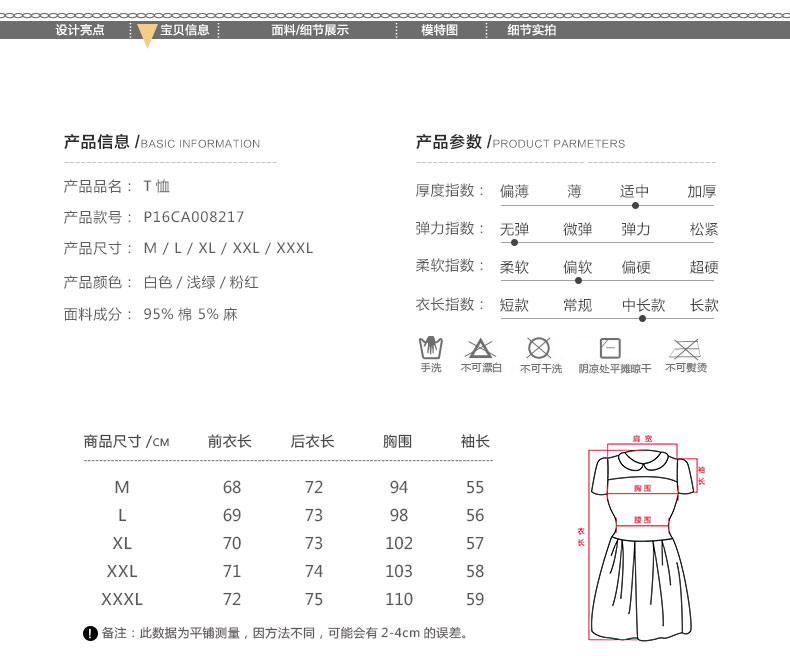Switch to 面料/细节展示 tab
The image size is (790, 656).
point(310,30)
